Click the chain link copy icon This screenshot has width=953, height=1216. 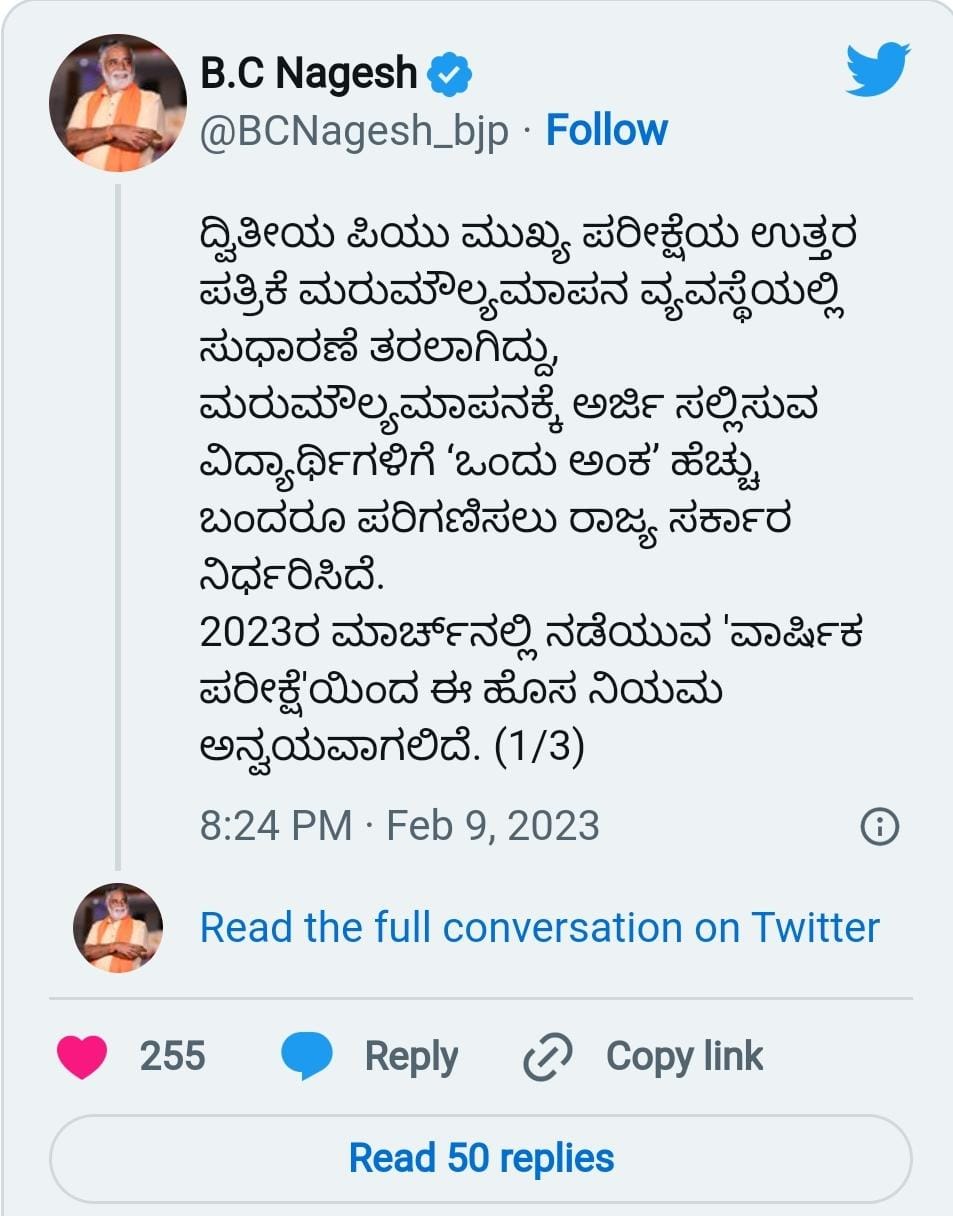548,1057
